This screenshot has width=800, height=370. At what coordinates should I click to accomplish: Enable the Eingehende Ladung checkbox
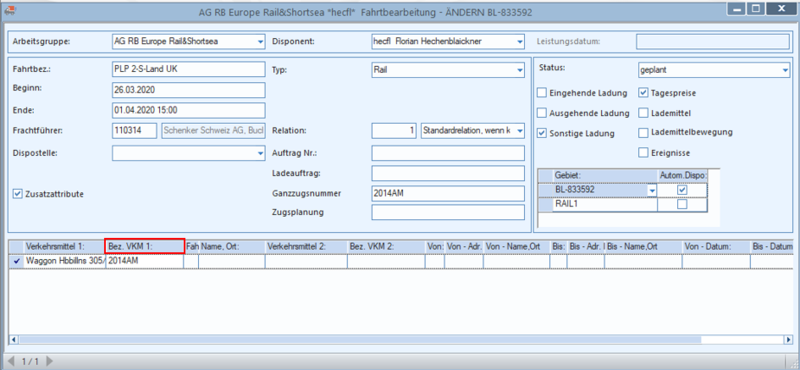point(542,93)
